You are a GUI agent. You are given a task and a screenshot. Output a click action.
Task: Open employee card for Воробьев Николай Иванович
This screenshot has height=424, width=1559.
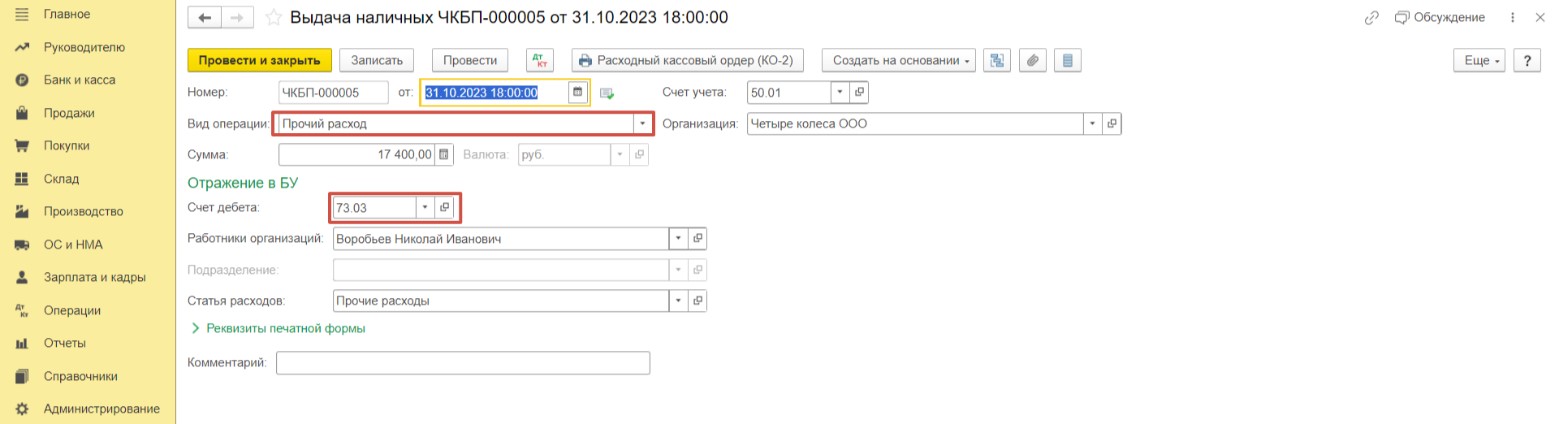pos(698,240)
